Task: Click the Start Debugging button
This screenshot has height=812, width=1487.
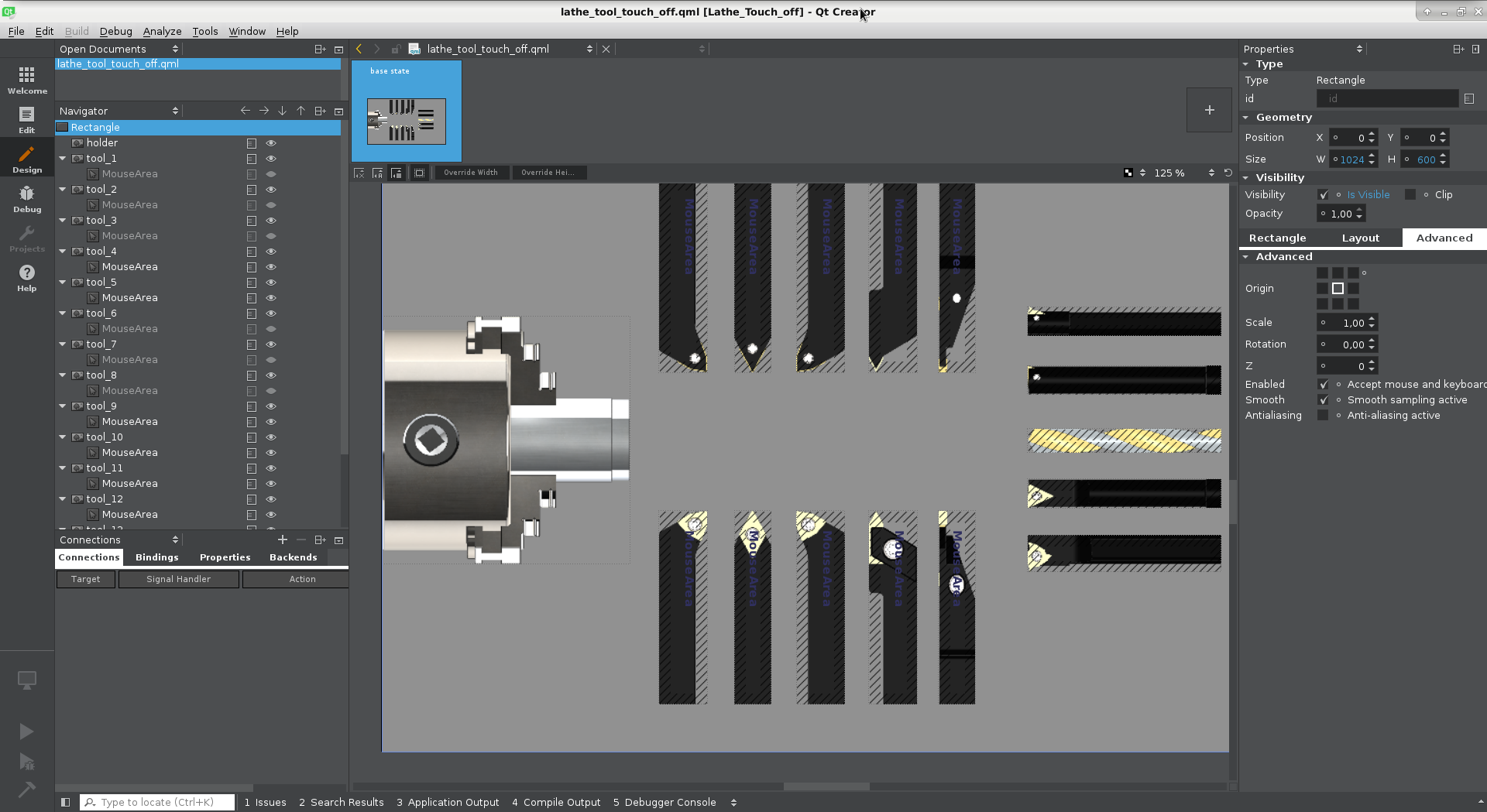Action: click(26, 762)
